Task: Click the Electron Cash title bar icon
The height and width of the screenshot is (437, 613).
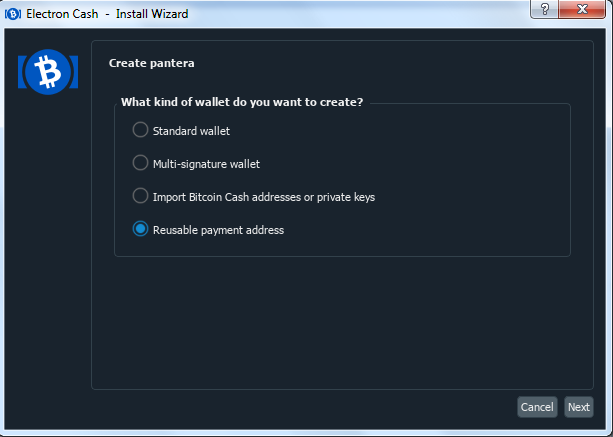Action: point(13,14)
